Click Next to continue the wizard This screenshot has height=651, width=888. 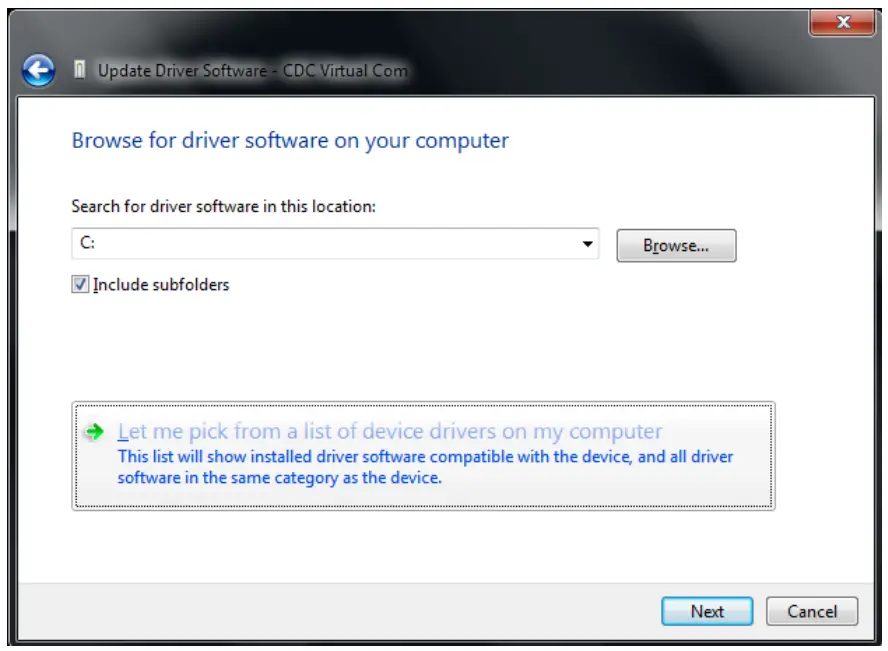(x=707, y=612)
